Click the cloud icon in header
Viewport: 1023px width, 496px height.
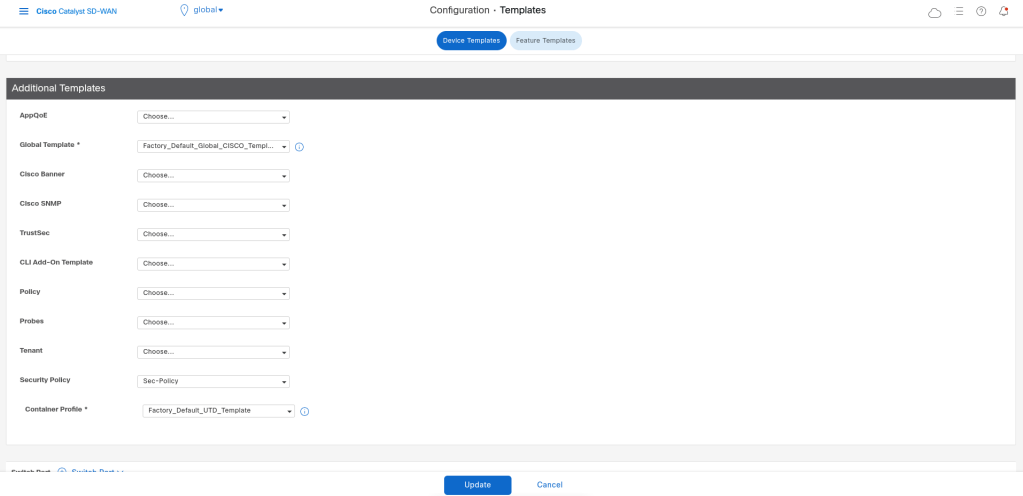(935, 12)
